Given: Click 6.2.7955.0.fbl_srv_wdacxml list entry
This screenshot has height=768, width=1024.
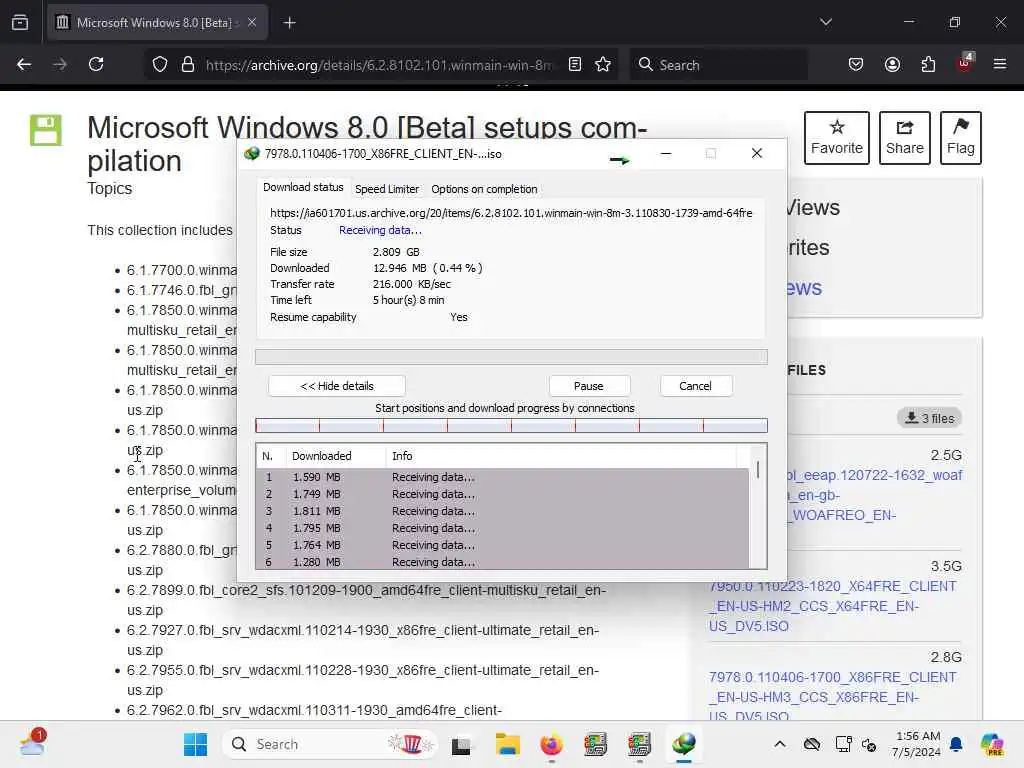Looking at the screenshot, I should point(362,680).
